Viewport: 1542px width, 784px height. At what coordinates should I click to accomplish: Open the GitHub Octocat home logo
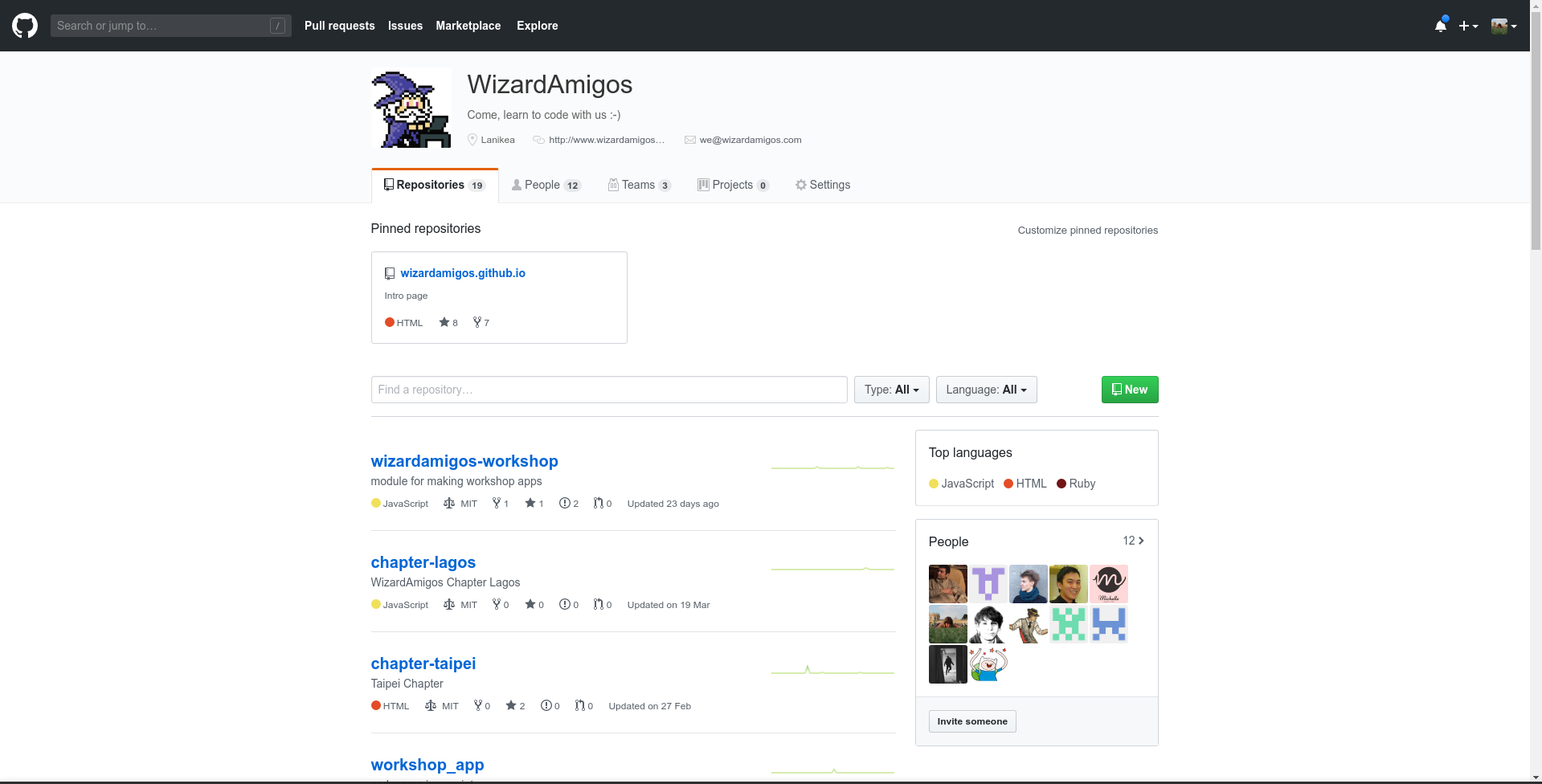pos(25,26)
